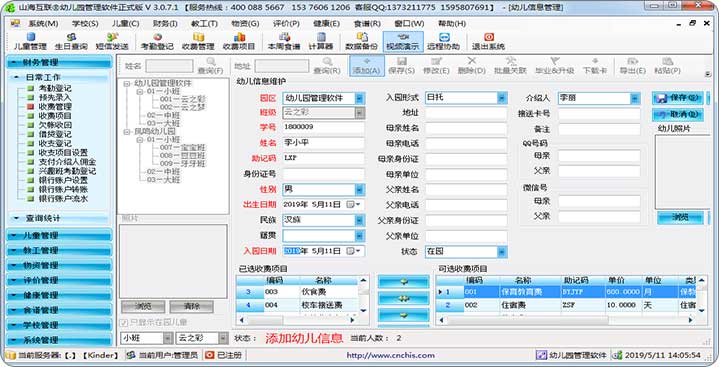Open the 财务(I) menu

(x=165, y=23)
